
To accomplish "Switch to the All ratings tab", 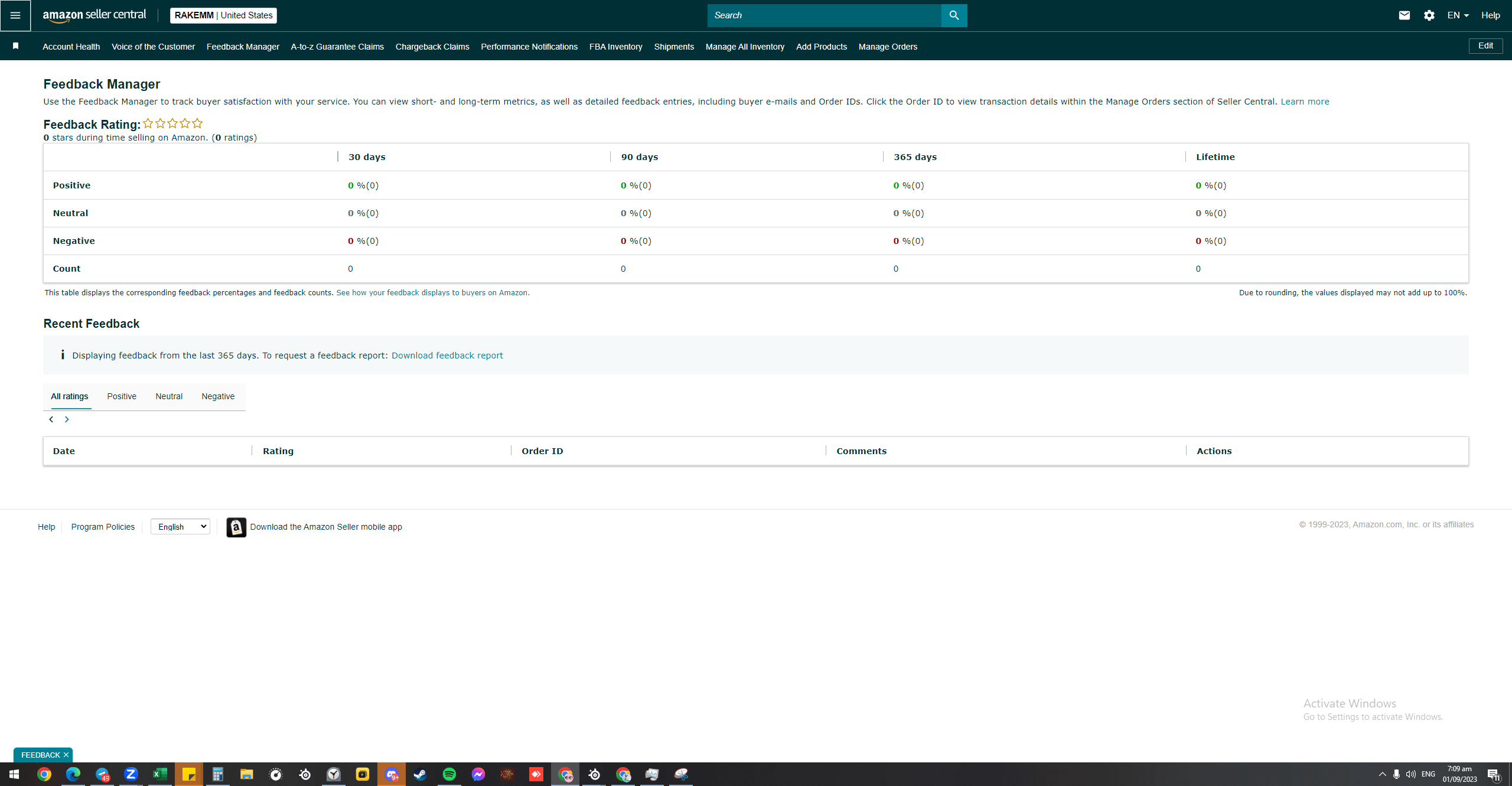I will click(x=70, y=396).
